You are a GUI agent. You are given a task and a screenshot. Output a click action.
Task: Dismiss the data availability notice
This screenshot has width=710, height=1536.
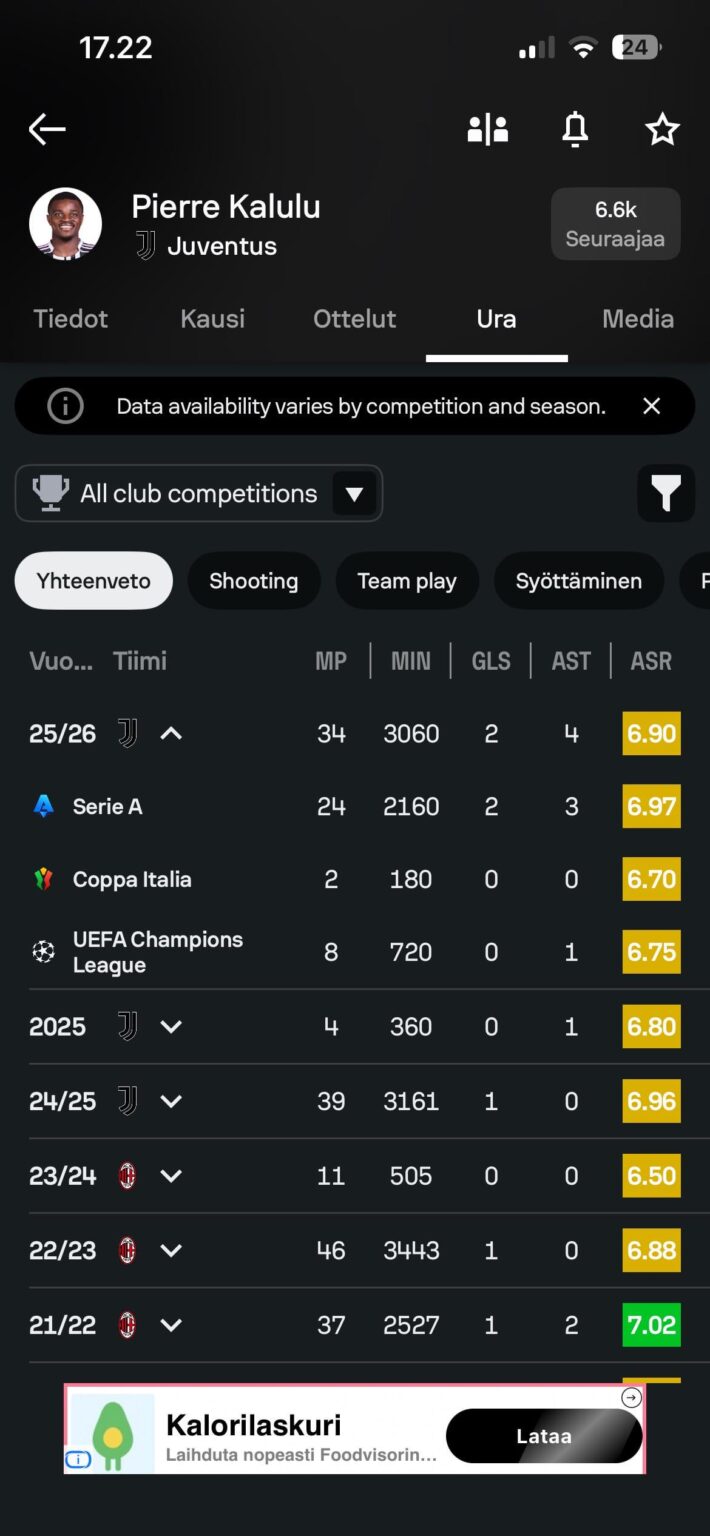click(x=652, y=406)
